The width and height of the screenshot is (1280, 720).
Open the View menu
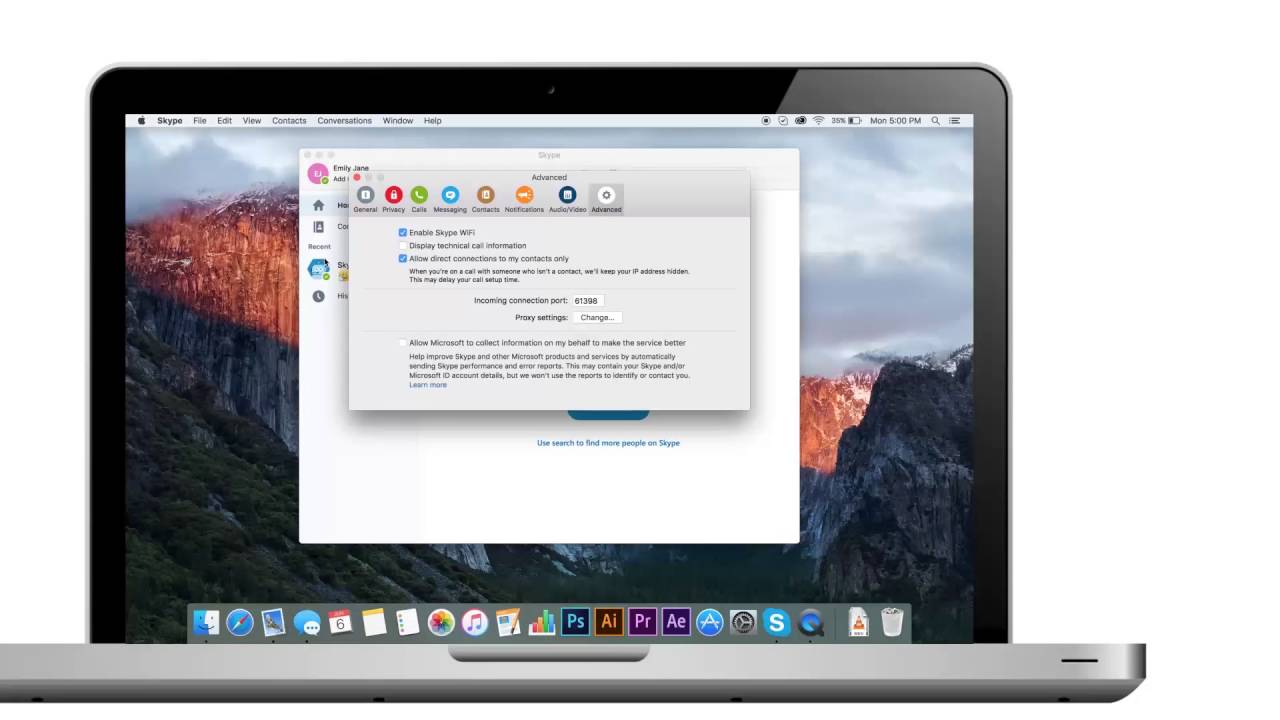252,120
